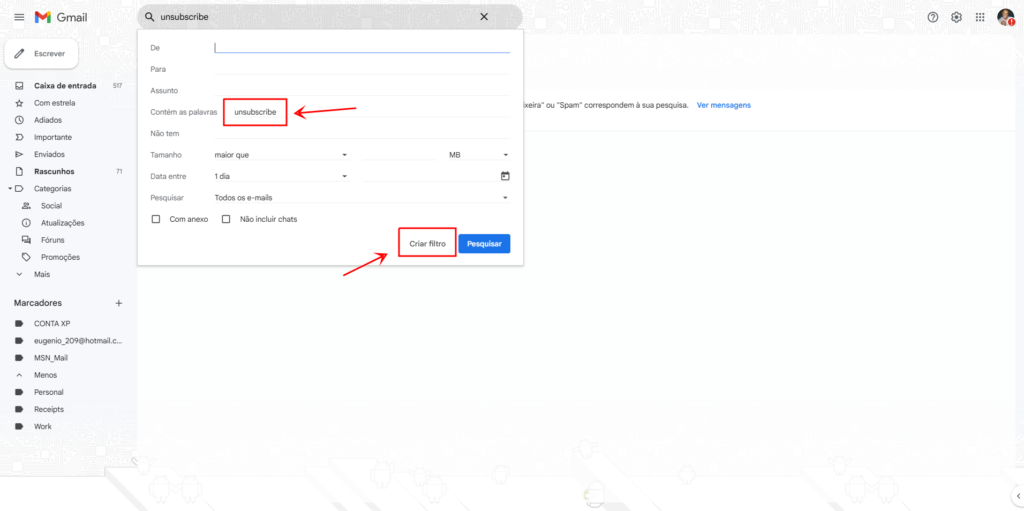Click the Ver mensagens link

point(724,105)
